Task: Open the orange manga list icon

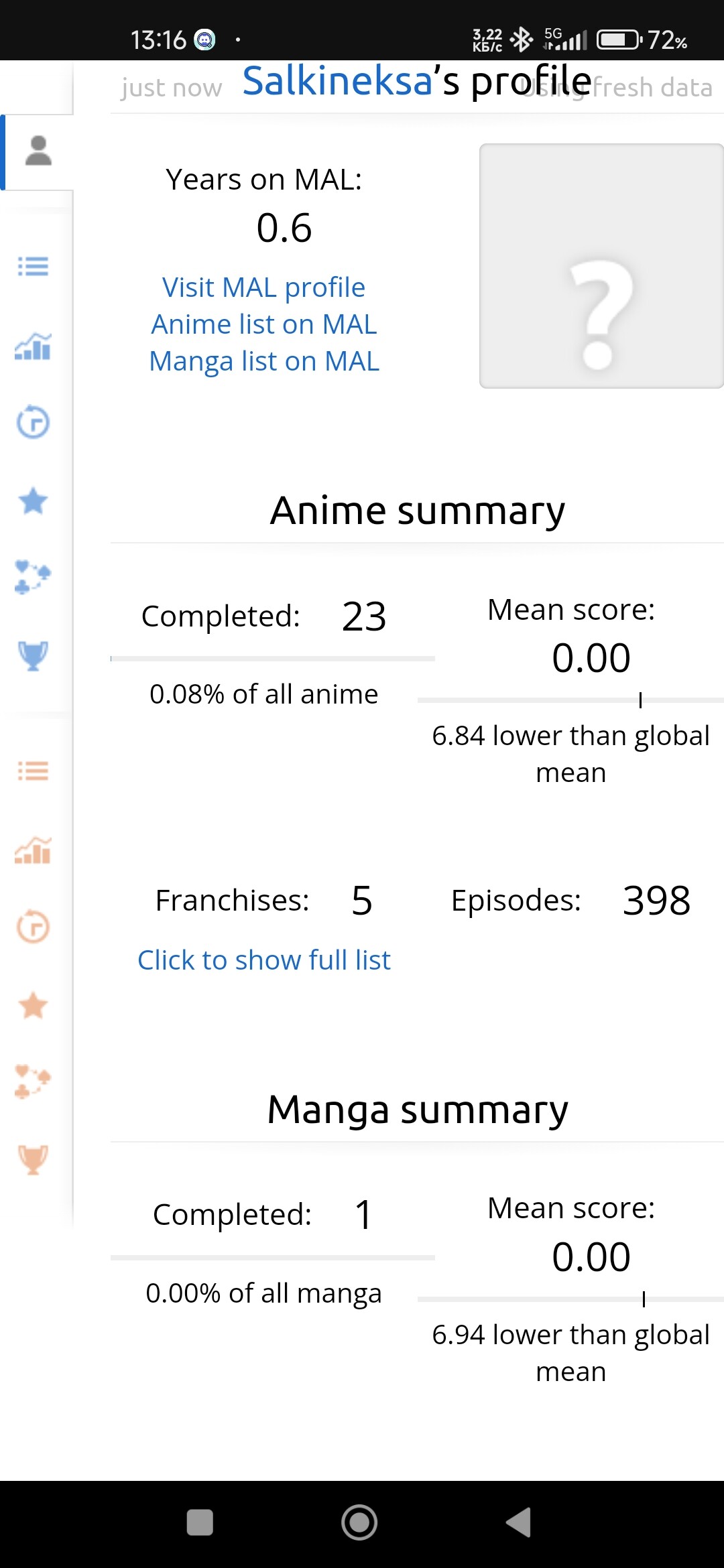Action: click(33, 771)
